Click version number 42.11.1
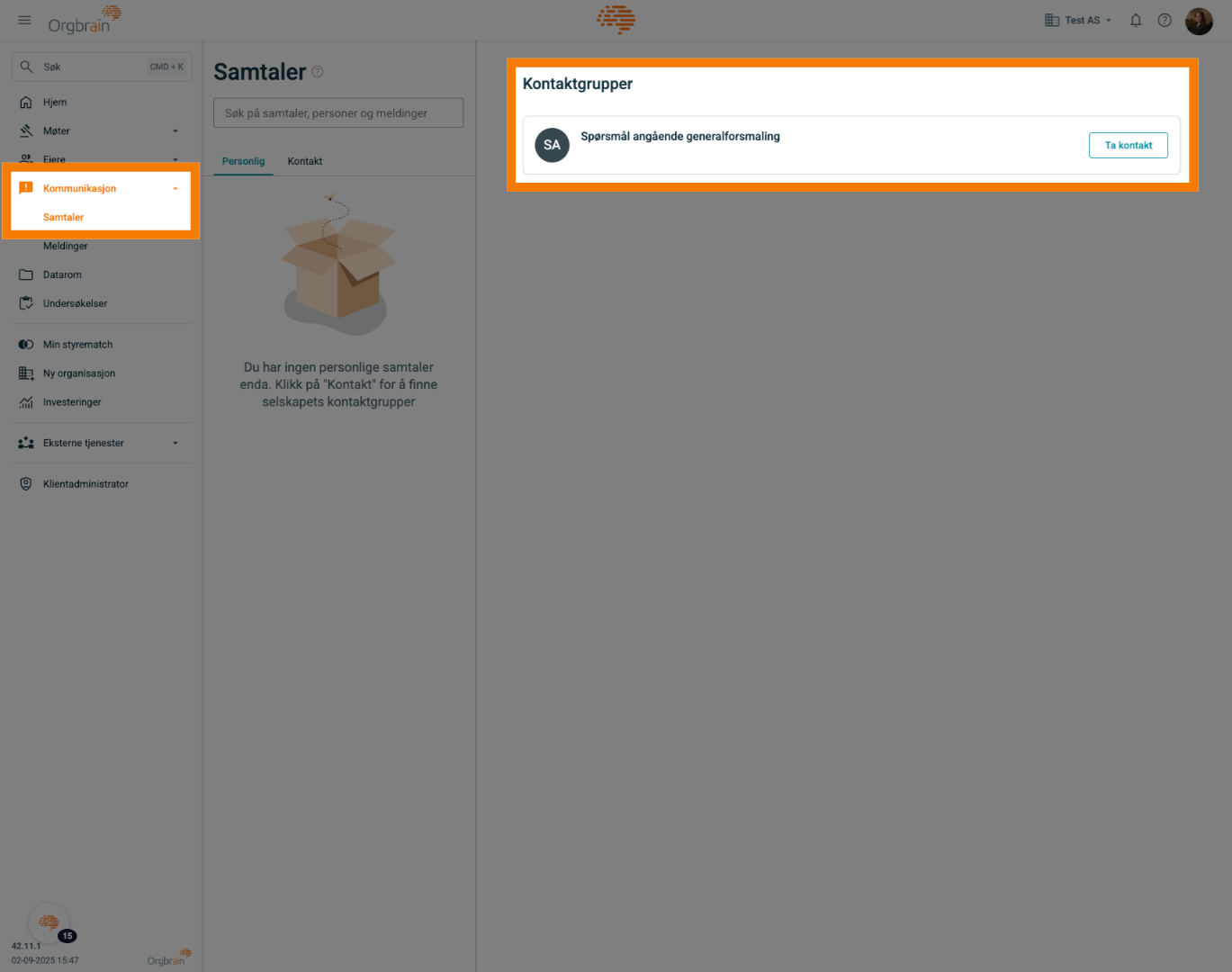The height and width of the screenshot is (972, 1232). 26,946
